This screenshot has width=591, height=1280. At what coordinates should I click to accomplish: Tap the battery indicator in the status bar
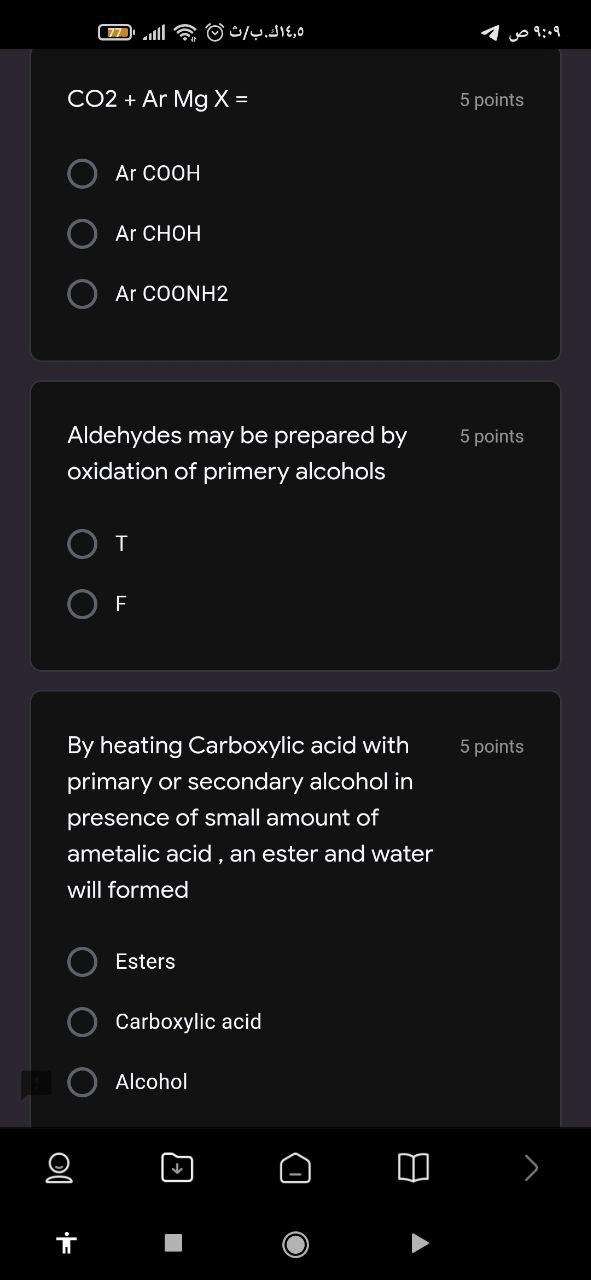click(x=119, y=30)
